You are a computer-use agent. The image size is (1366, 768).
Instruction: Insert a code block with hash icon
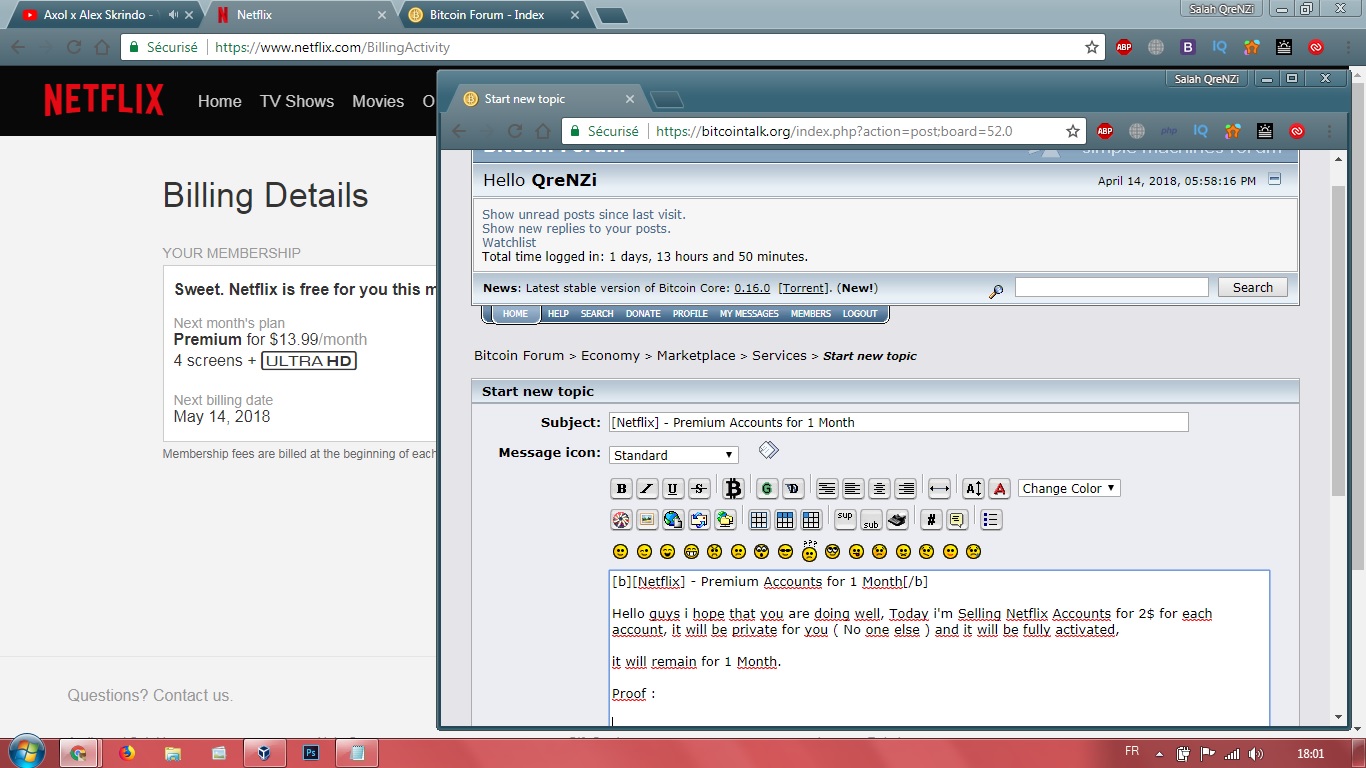click(931, 520)
